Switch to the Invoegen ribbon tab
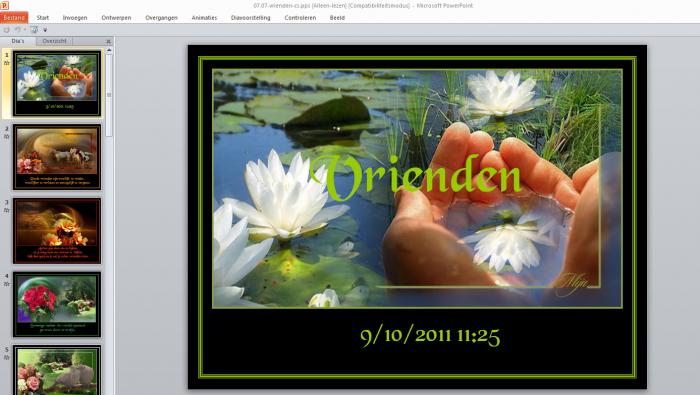Image resolution: width=700 pixels, height=395 pixels. (75, 18)
